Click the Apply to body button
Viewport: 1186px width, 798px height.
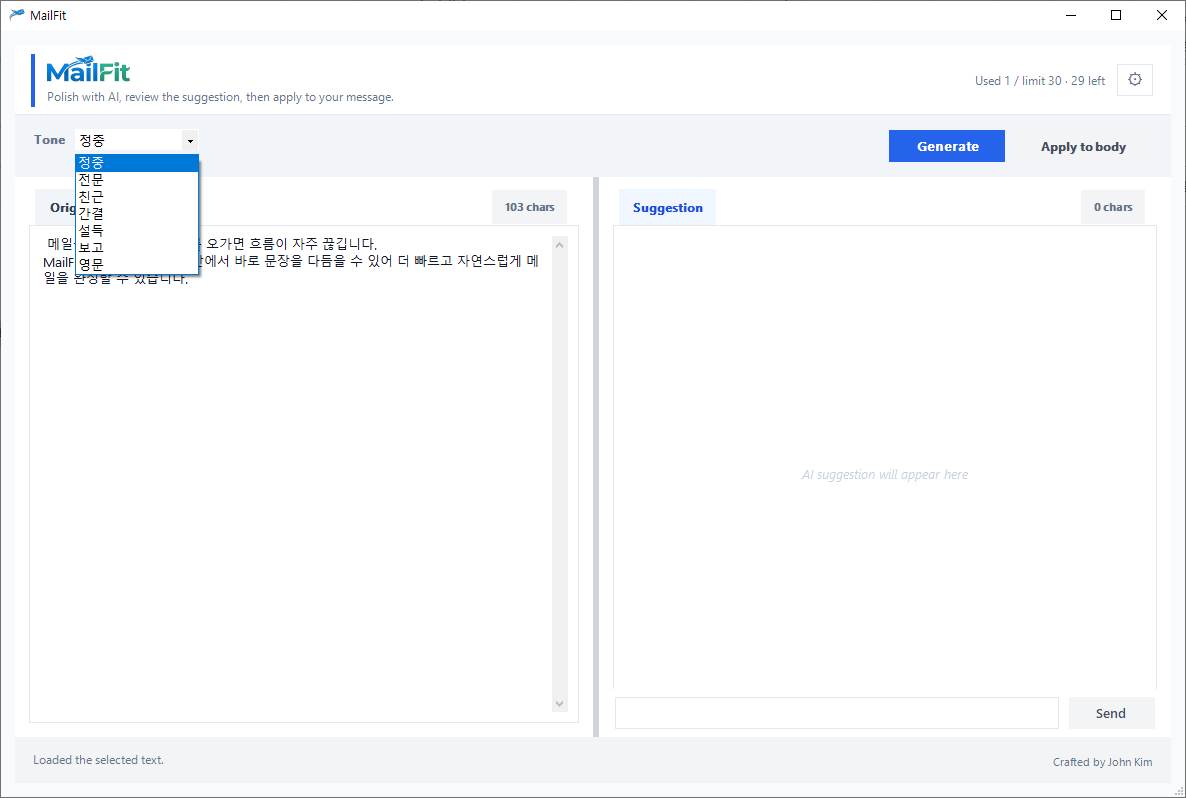coord(1083,147)
